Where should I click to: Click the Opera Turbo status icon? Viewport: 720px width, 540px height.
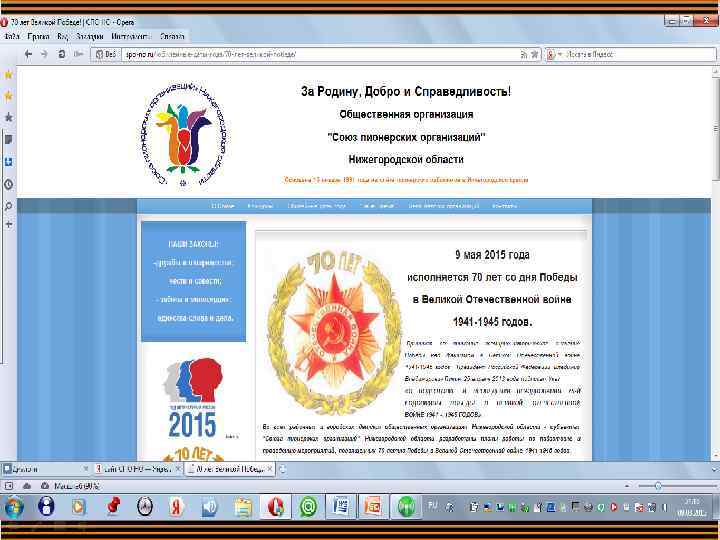point(45,486)
